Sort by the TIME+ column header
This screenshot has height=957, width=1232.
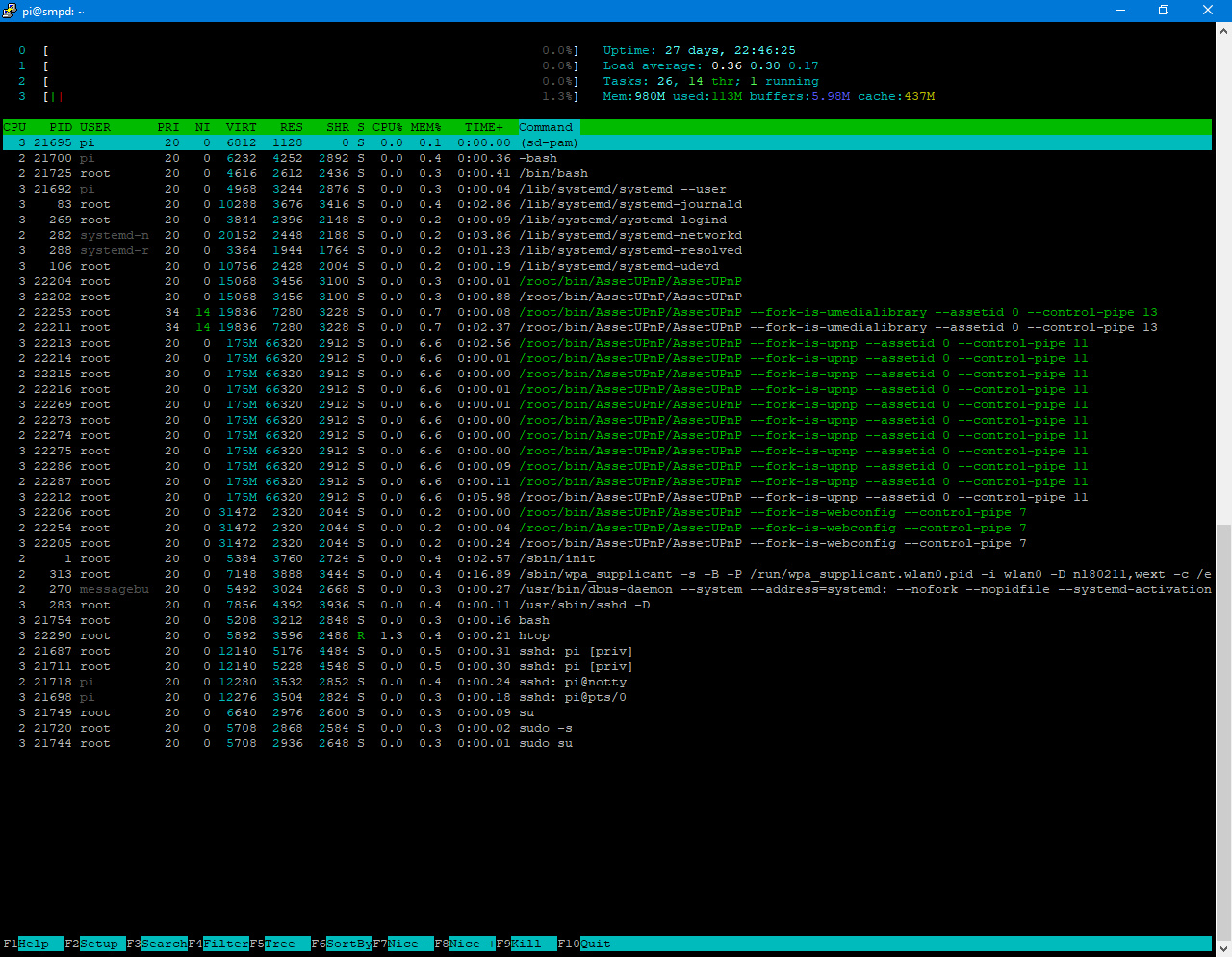[484, 127]
